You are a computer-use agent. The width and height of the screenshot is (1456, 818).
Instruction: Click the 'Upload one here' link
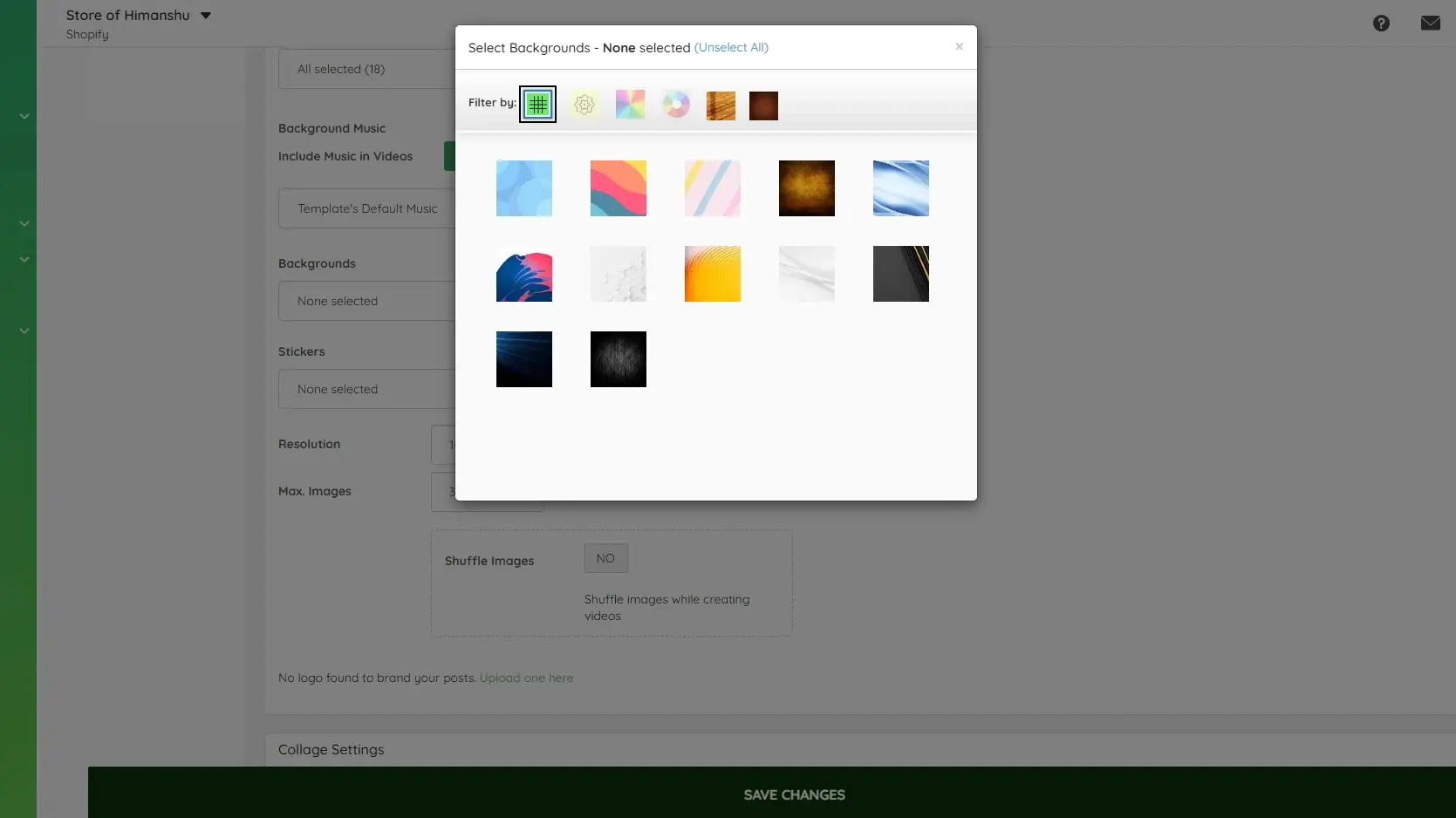coord(526,678)
